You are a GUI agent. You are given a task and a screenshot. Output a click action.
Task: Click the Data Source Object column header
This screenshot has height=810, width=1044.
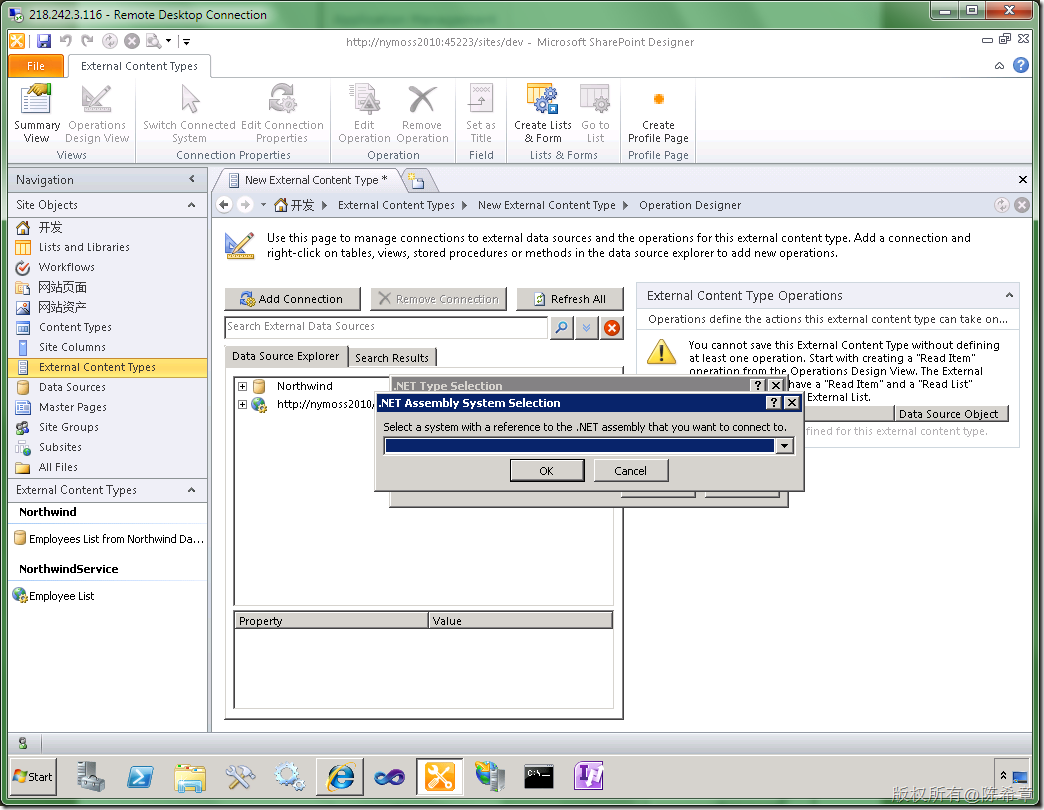[x=949, y=413]
